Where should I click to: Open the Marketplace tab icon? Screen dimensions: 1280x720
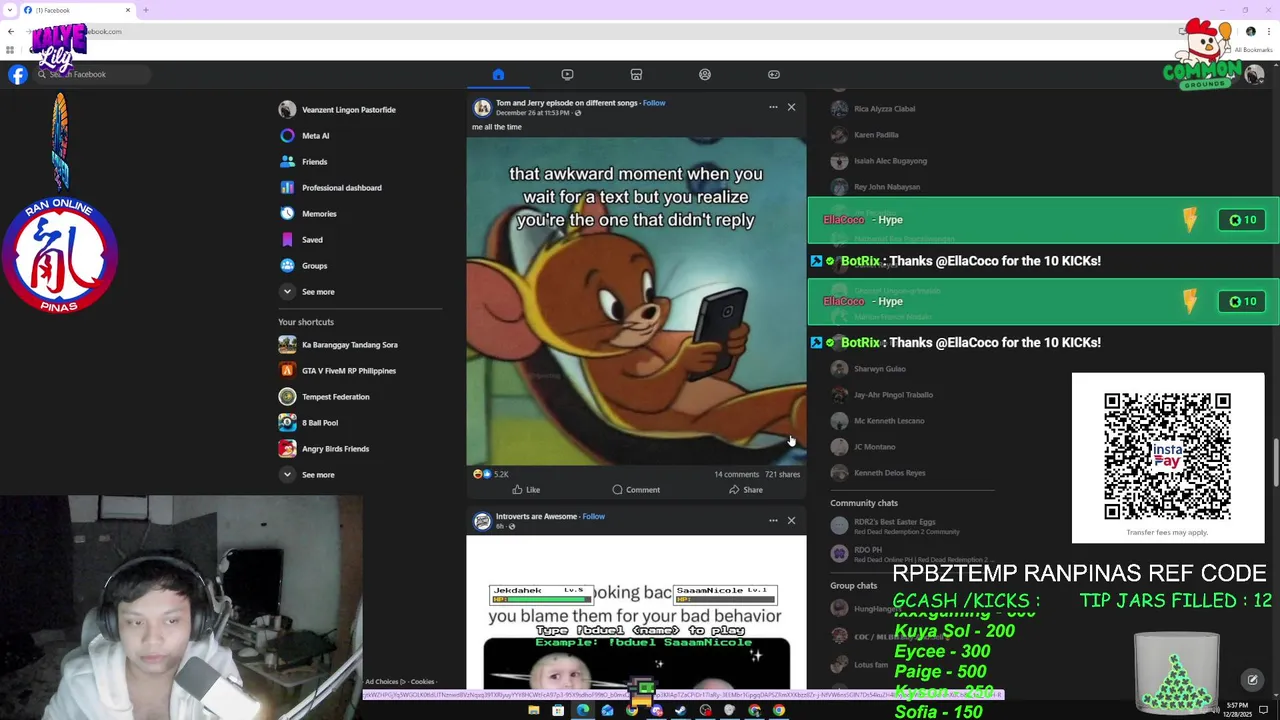click(x=636, y=74)
